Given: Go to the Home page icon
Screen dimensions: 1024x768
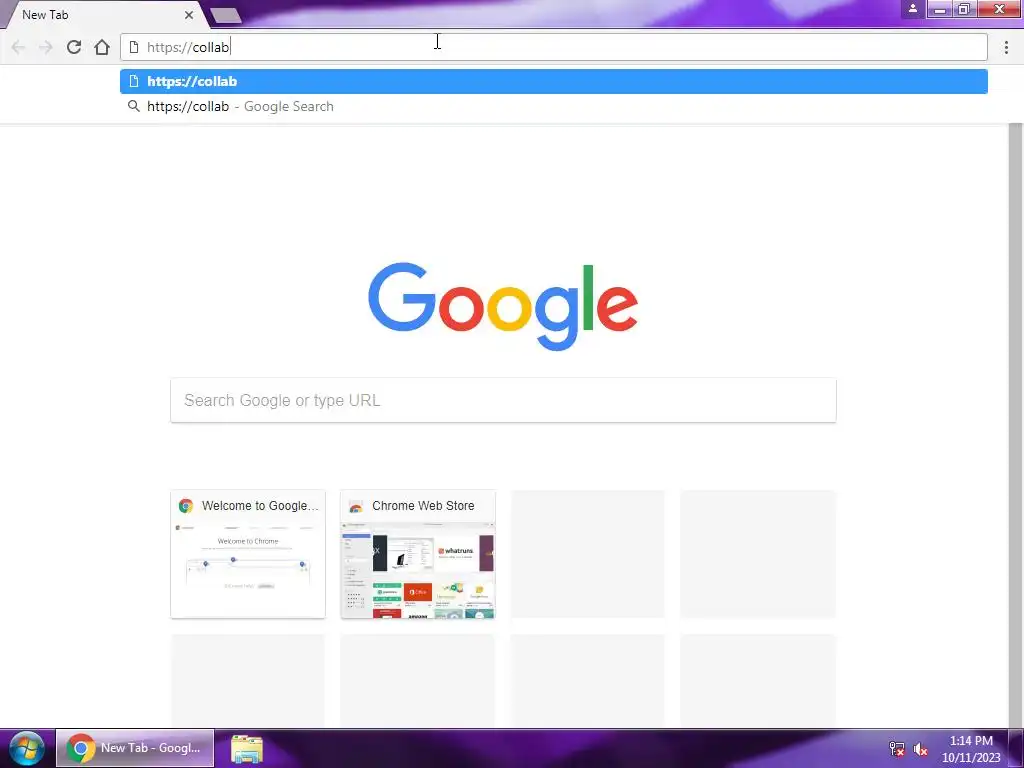Looking at the screenshot, I should pyautogui.click(x=102, y=47).
